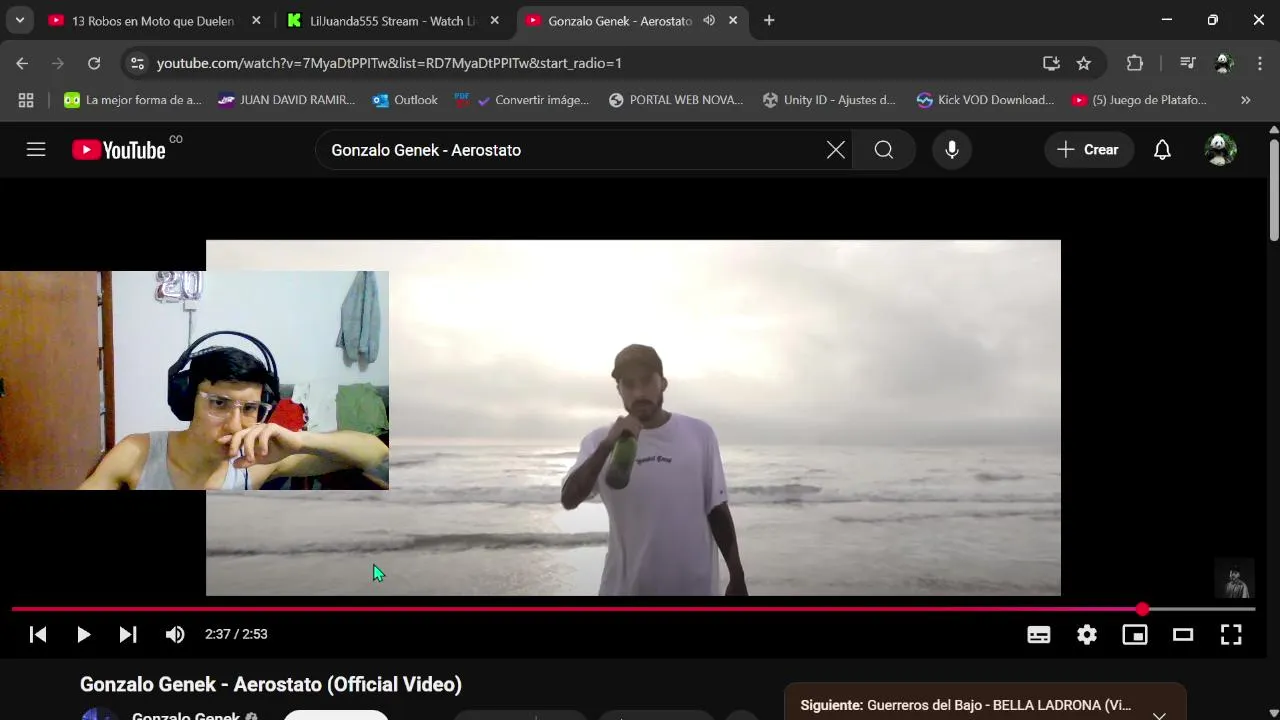
Task: Open the Chrome three-dot menu
Action: (1259, 63)
